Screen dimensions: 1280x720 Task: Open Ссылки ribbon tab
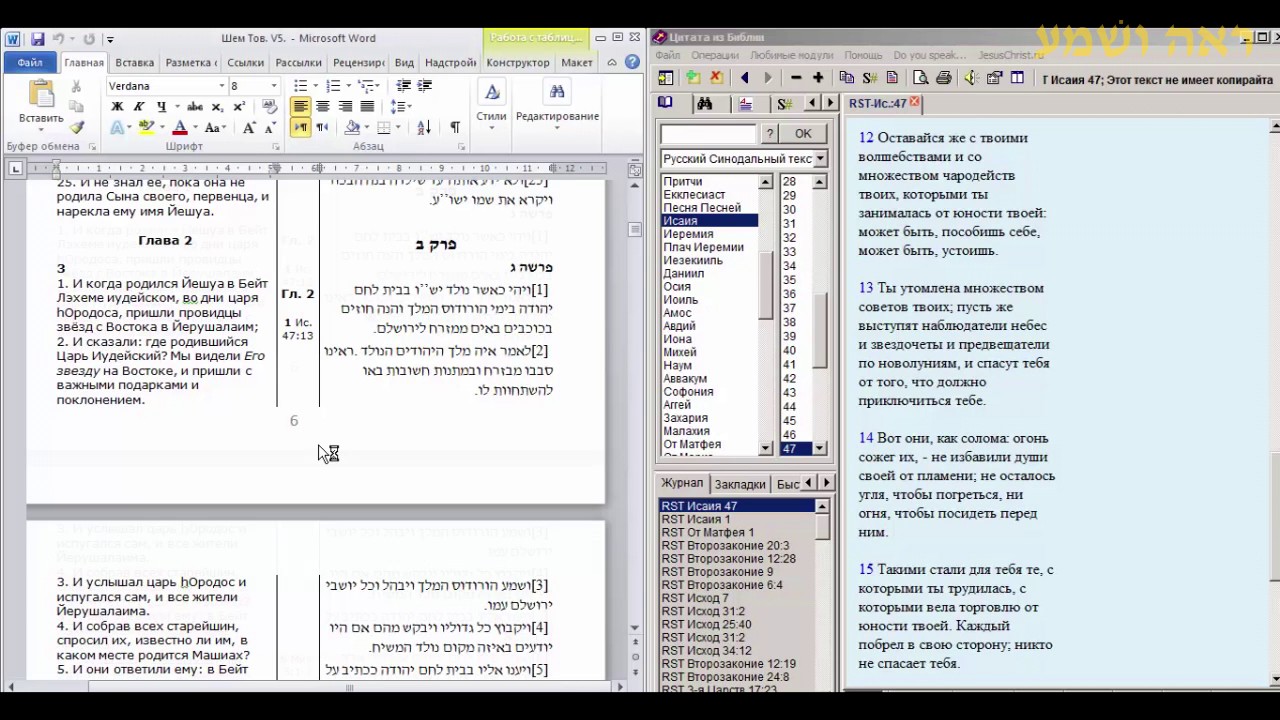click(x=245, y=62)
